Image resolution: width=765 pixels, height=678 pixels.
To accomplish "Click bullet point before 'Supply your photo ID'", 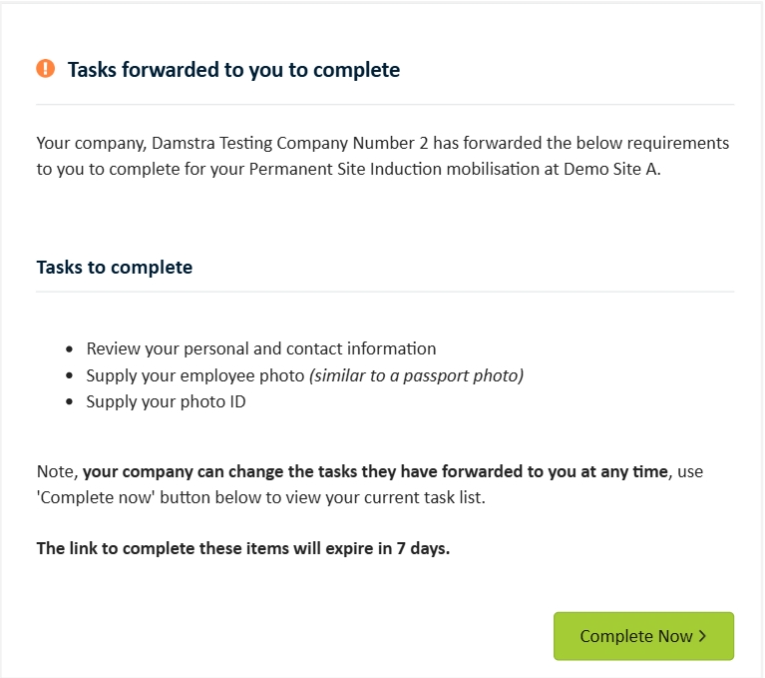I will tap(69, 402).
